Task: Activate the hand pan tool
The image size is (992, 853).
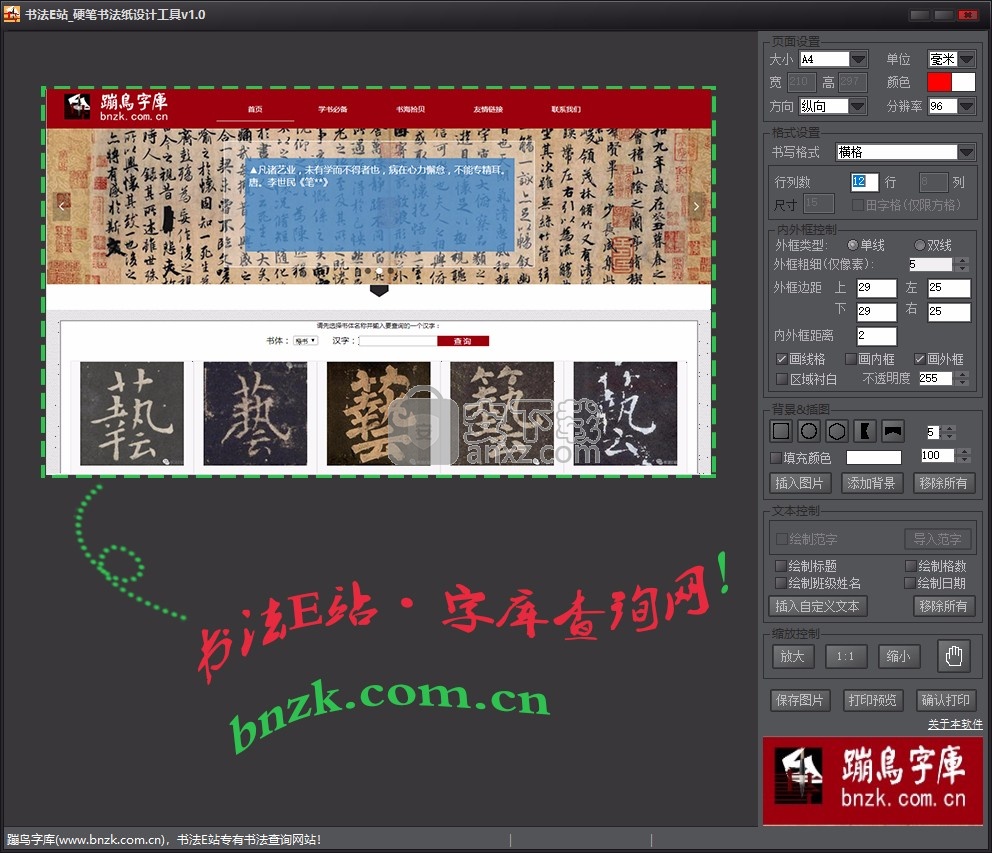Action: (x=953, y=656)
